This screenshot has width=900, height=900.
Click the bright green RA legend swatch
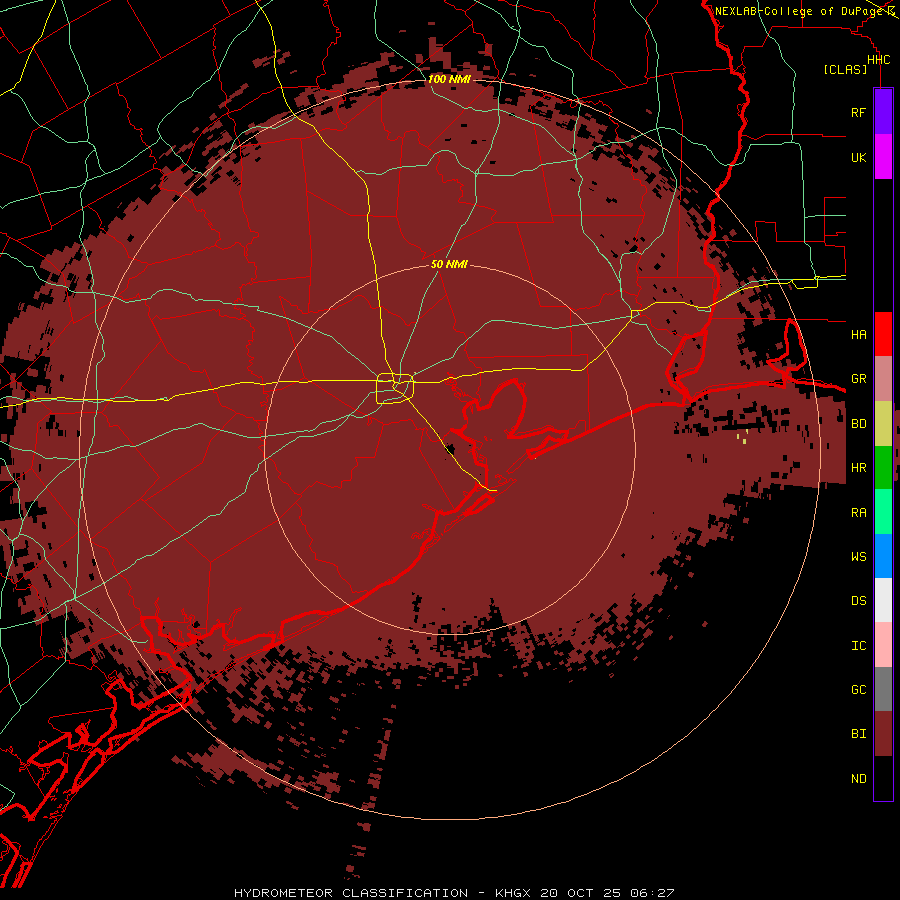pyautogui.click(x=883, y=512)
